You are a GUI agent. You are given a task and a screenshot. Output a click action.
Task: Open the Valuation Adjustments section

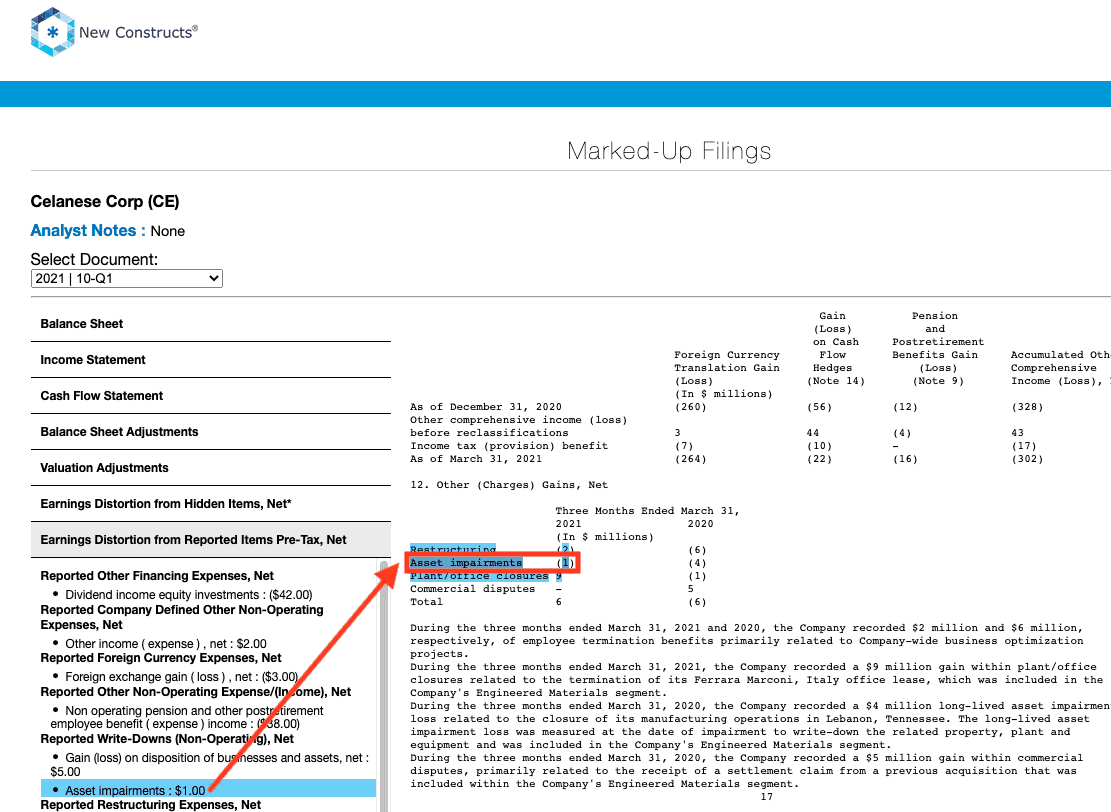tap(210, 468)
